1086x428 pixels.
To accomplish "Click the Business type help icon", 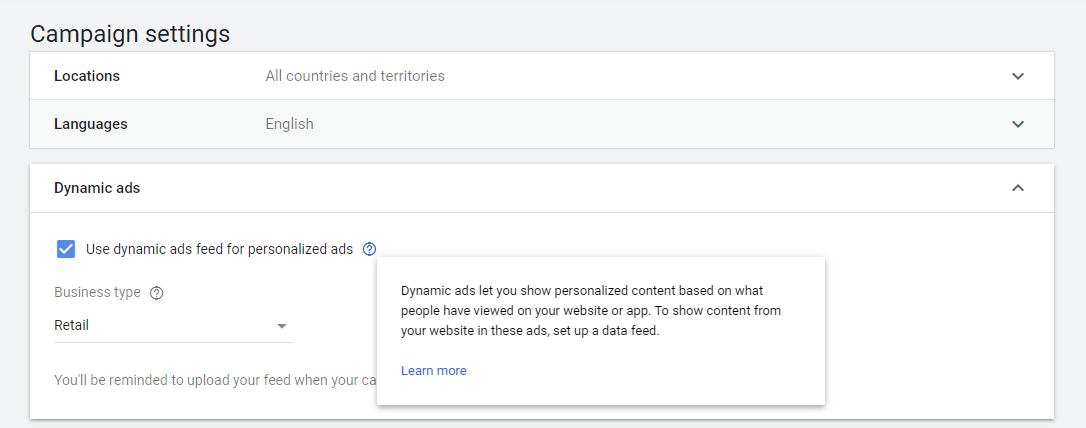I will point(156,293).
